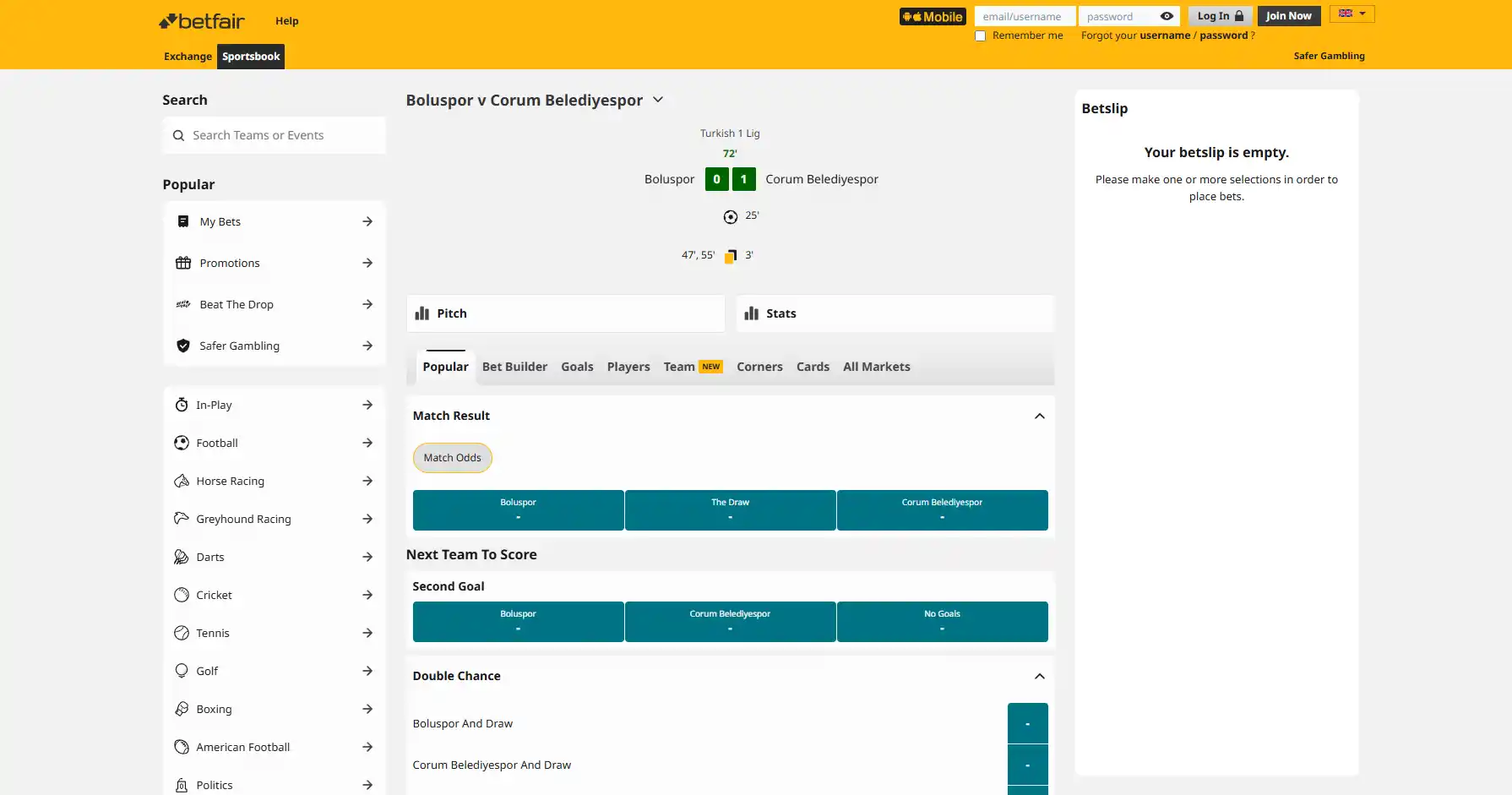Tick the Remember me checkbox
Image resolution: width=1512 pixels, height=795 pixels.
980,35
